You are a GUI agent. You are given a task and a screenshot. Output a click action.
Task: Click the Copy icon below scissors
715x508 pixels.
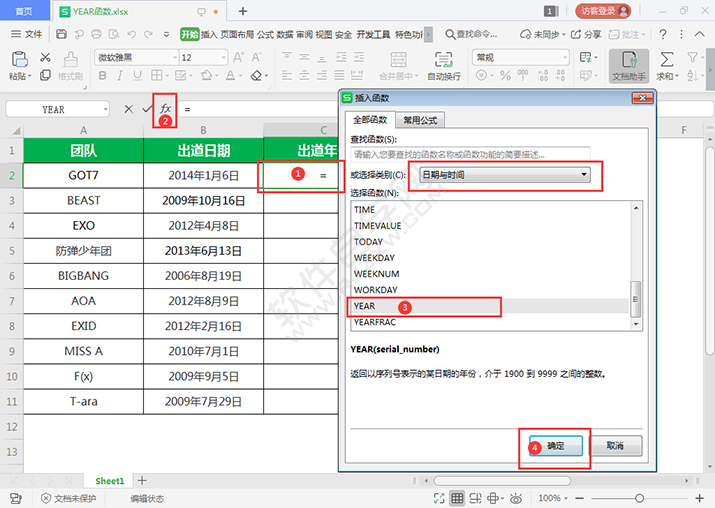click(45, 75)
